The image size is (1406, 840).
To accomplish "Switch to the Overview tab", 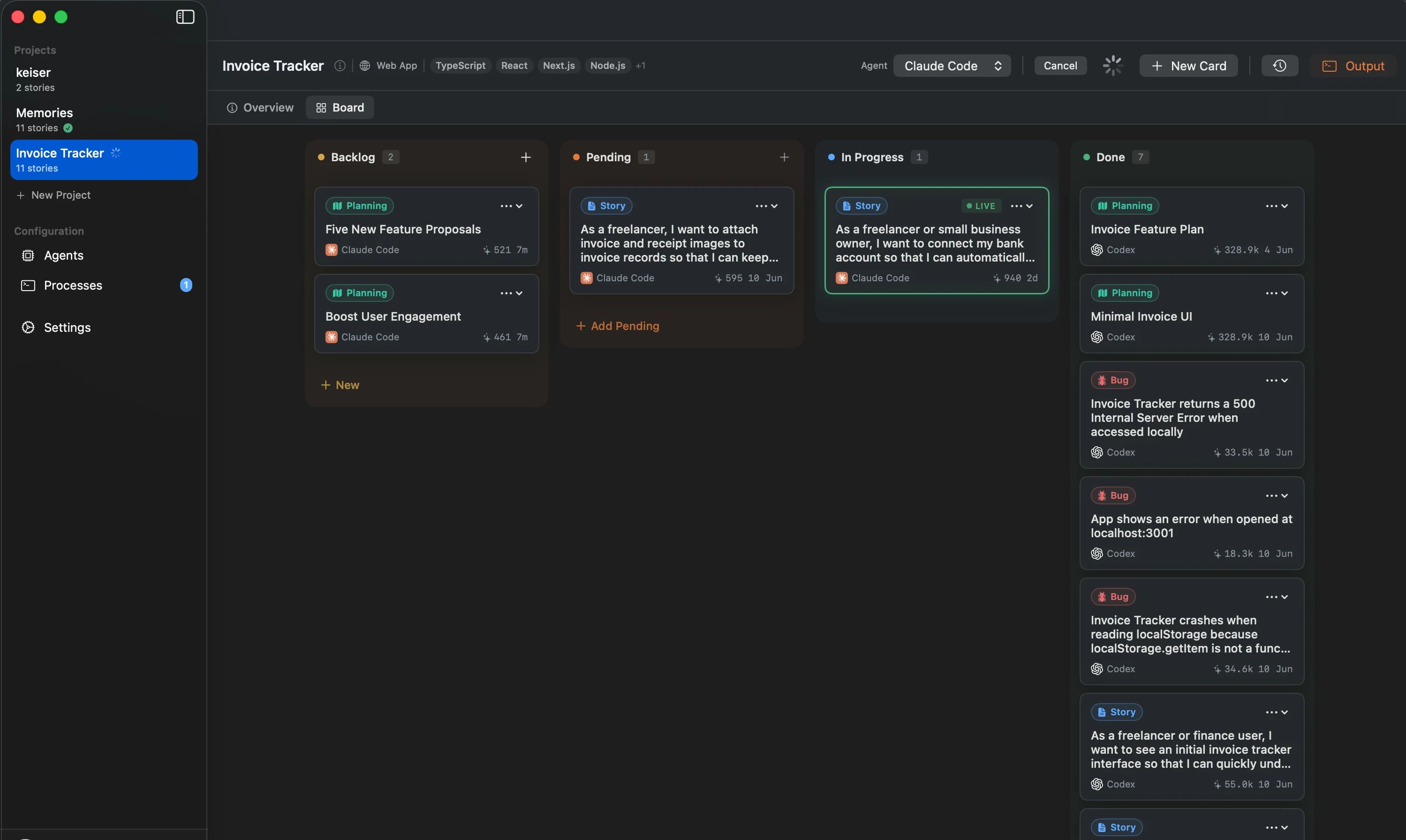I will point(260,107).
